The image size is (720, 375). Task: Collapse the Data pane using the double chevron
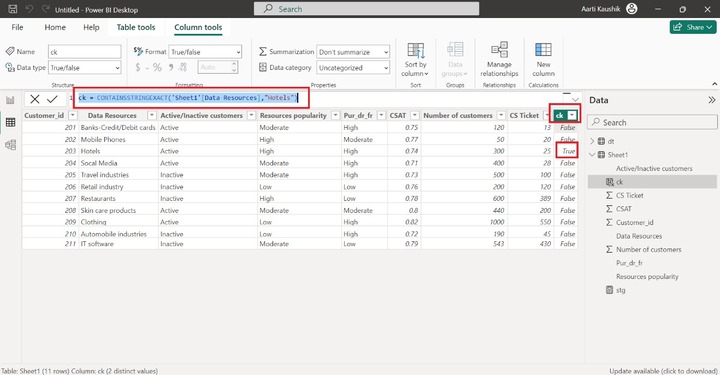(712, 100)
